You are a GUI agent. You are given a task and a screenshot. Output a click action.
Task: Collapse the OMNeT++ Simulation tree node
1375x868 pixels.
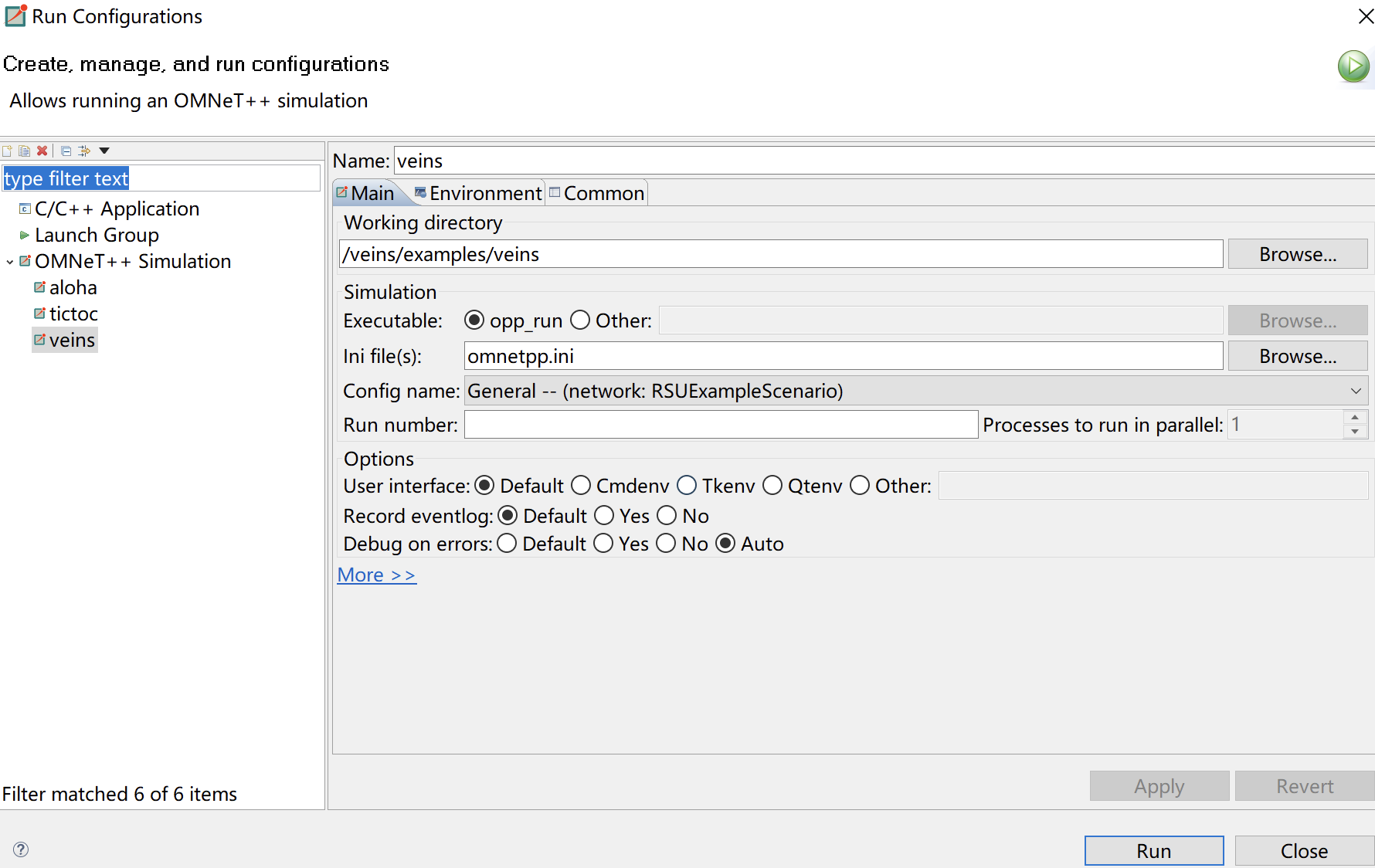click(x=9, y=262)
